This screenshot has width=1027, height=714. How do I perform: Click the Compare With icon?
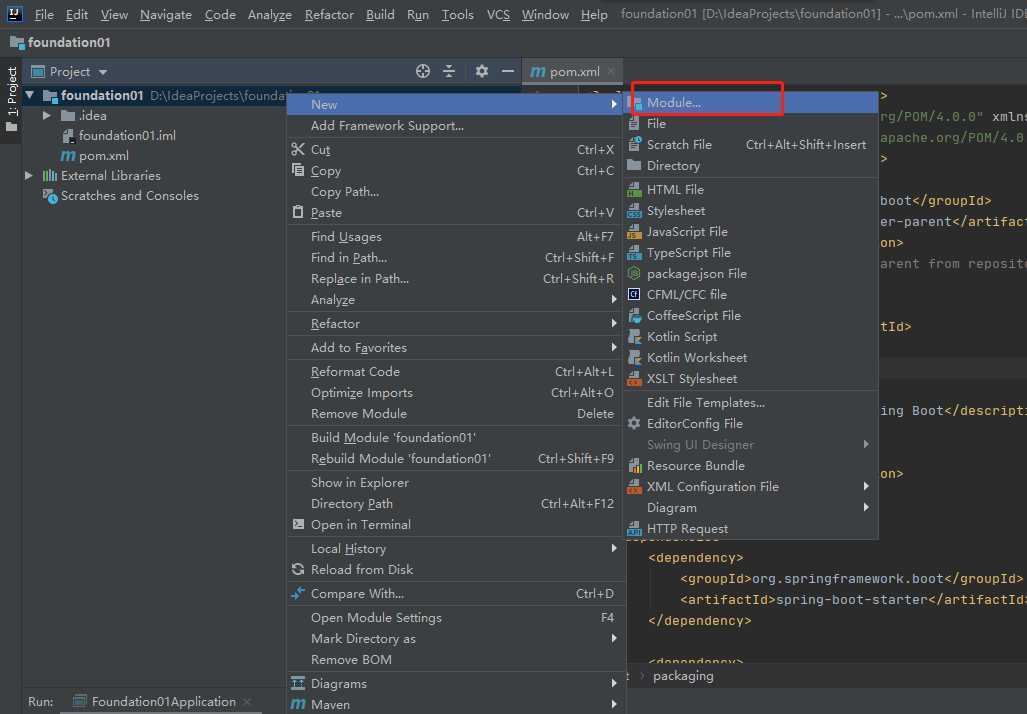coord(298,593)
